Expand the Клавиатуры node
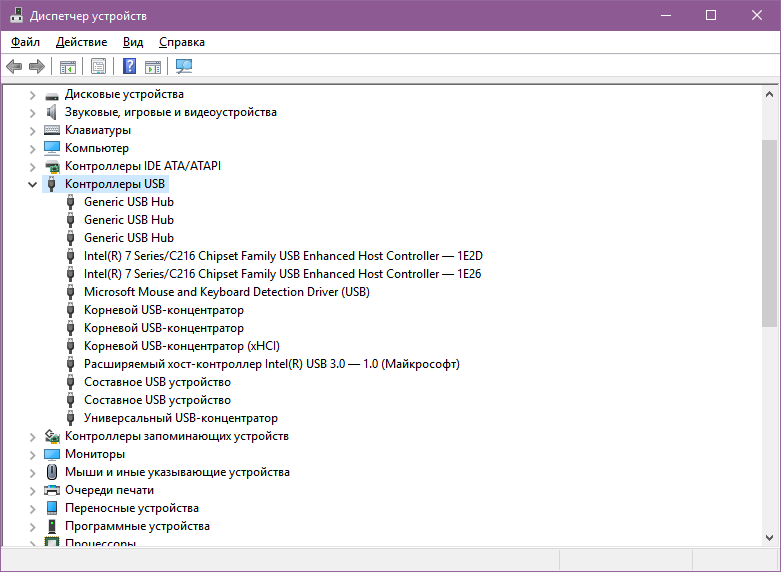Image resolution: width=781 pixels, height=572 pixels. click(x=32, y=131)
